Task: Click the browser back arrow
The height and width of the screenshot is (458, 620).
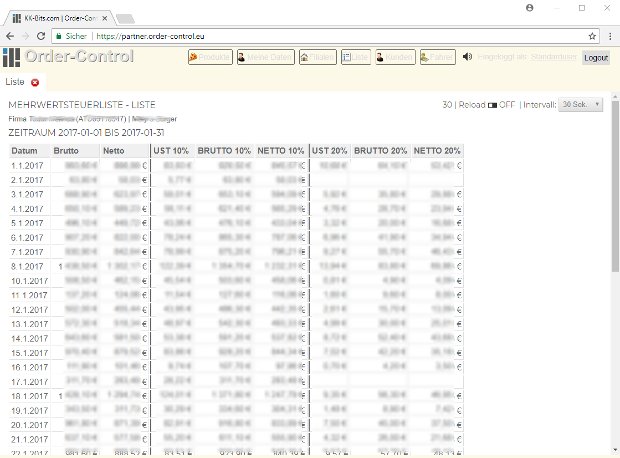Action: coord(10,36)
